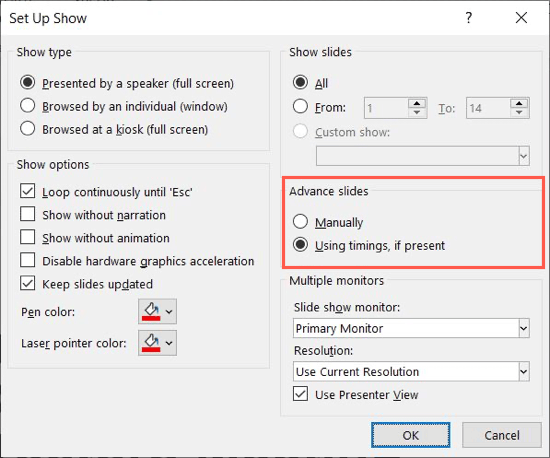
Task: Click the help question mark icon
Action: click(x=469, y=18)
